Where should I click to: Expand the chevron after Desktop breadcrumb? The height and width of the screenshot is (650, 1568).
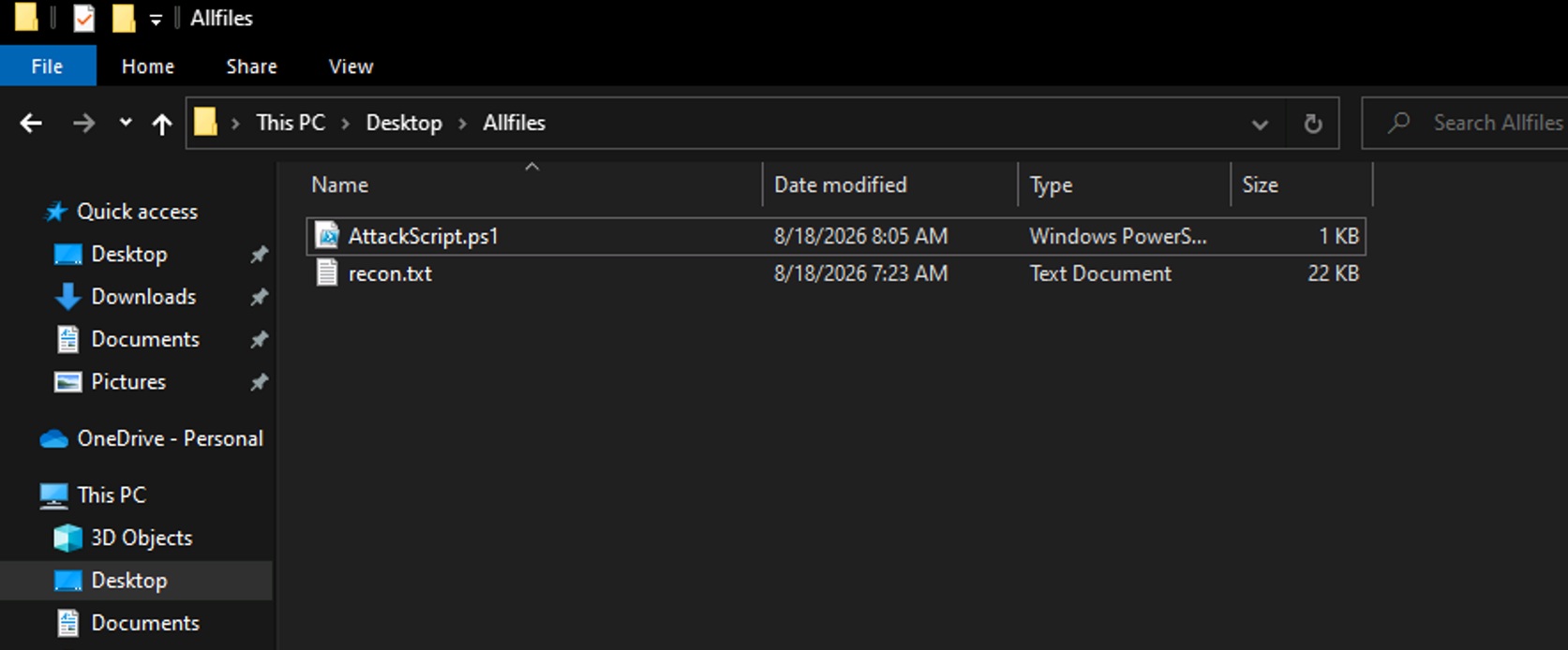tap(462, 124)
